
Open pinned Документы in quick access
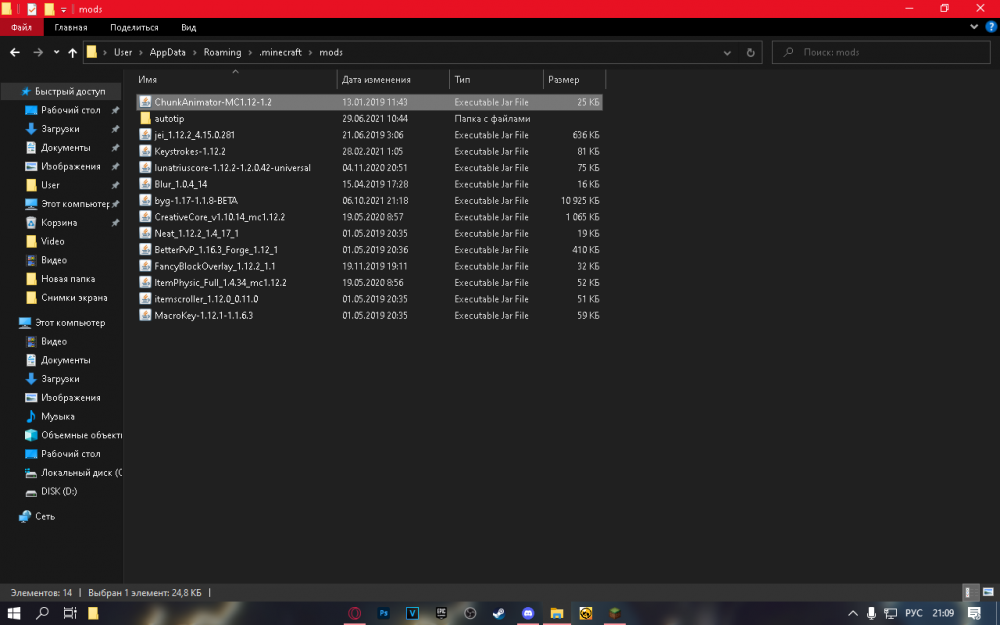point(65,148)
